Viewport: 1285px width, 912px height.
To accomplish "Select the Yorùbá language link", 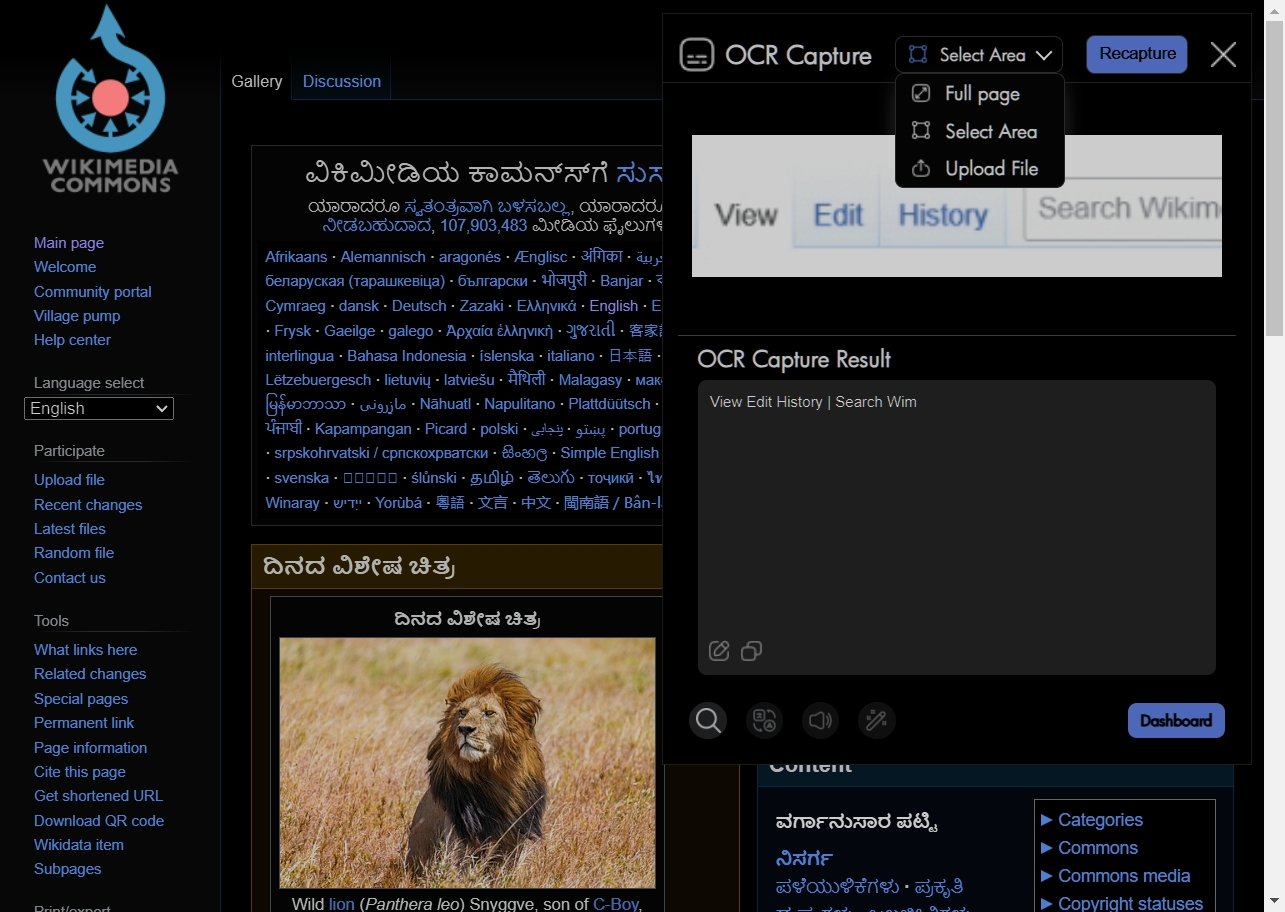I will click(x=399, y=503).
